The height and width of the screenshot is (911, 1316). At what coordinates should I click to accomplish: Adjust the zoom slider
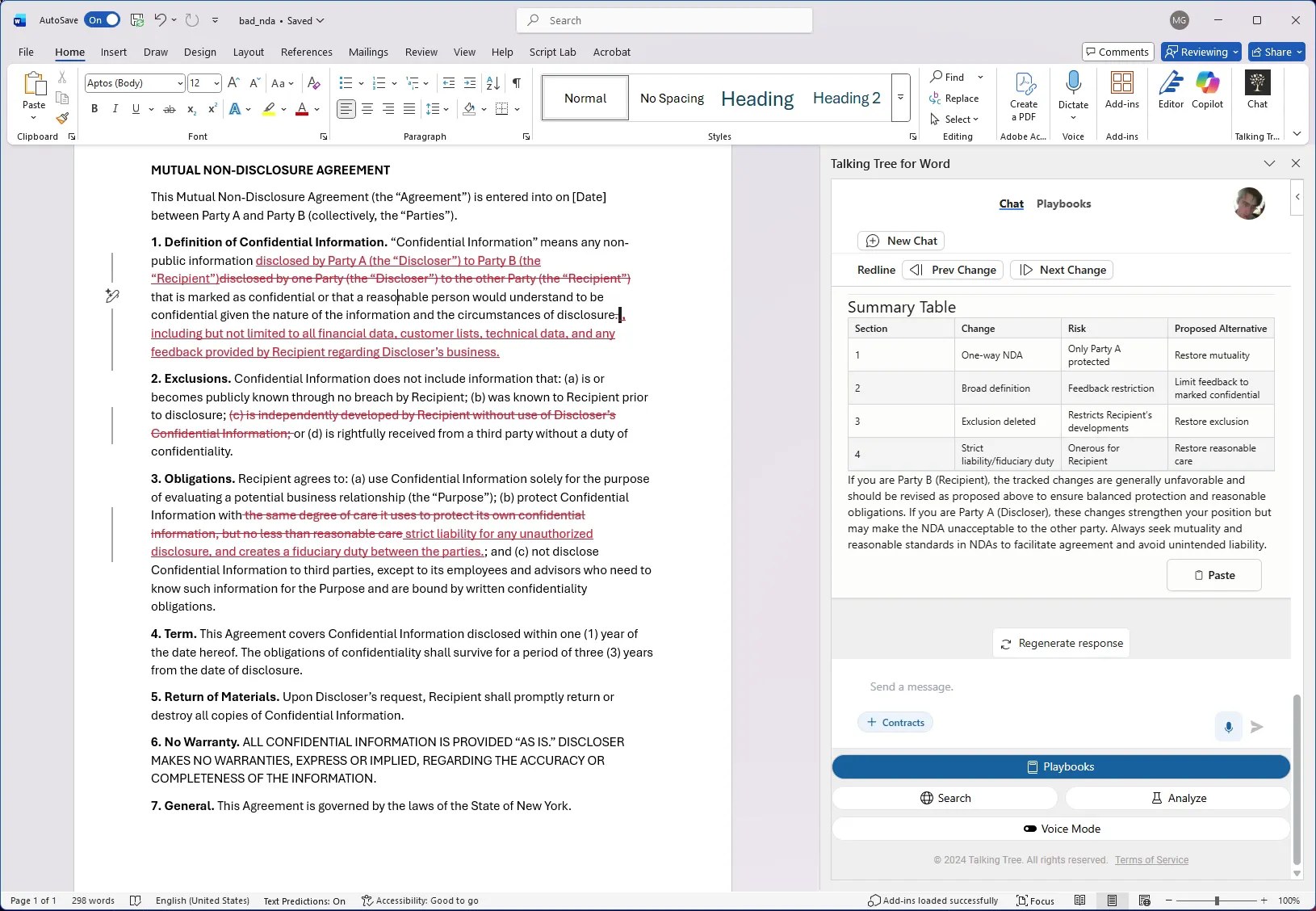pos(1217,901)
